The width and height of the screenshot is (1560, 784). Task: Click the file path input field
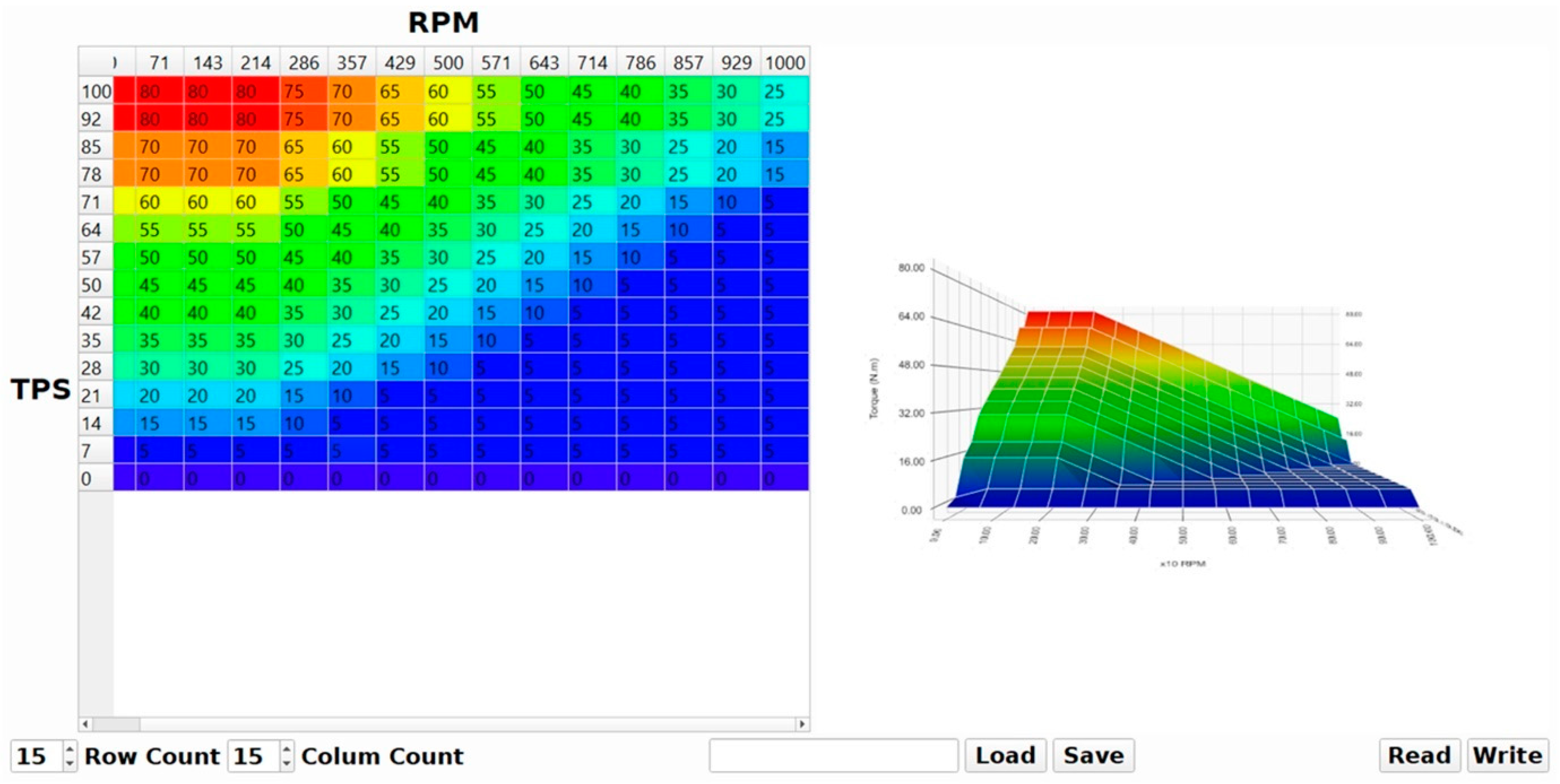point(833,756)
